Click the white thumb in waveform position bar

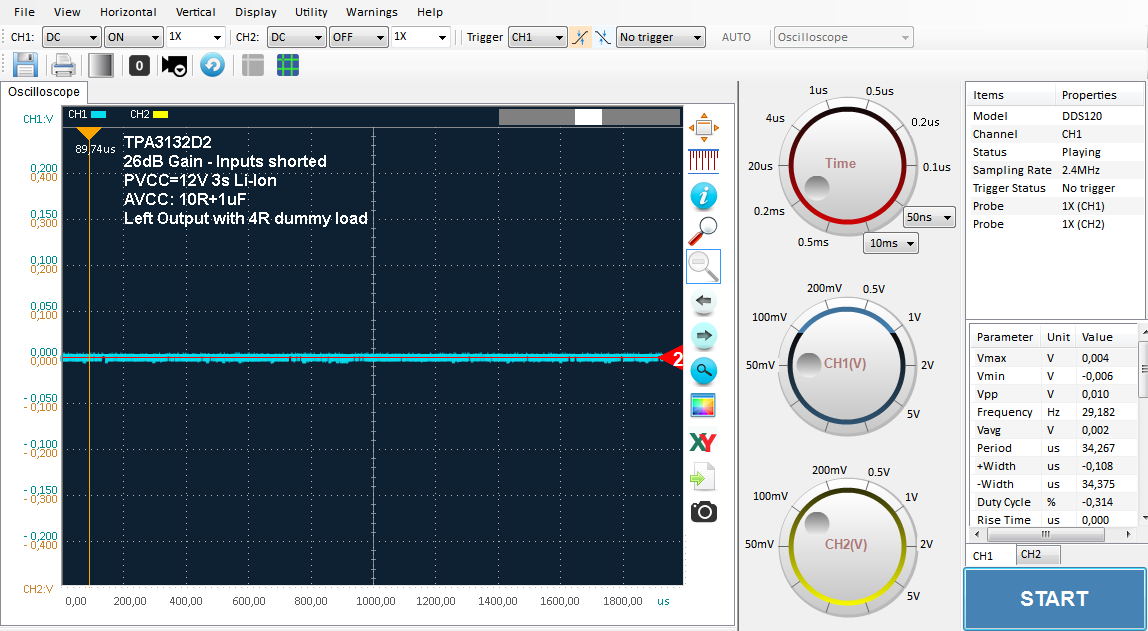pyautogui.click(x=588, y=116)
